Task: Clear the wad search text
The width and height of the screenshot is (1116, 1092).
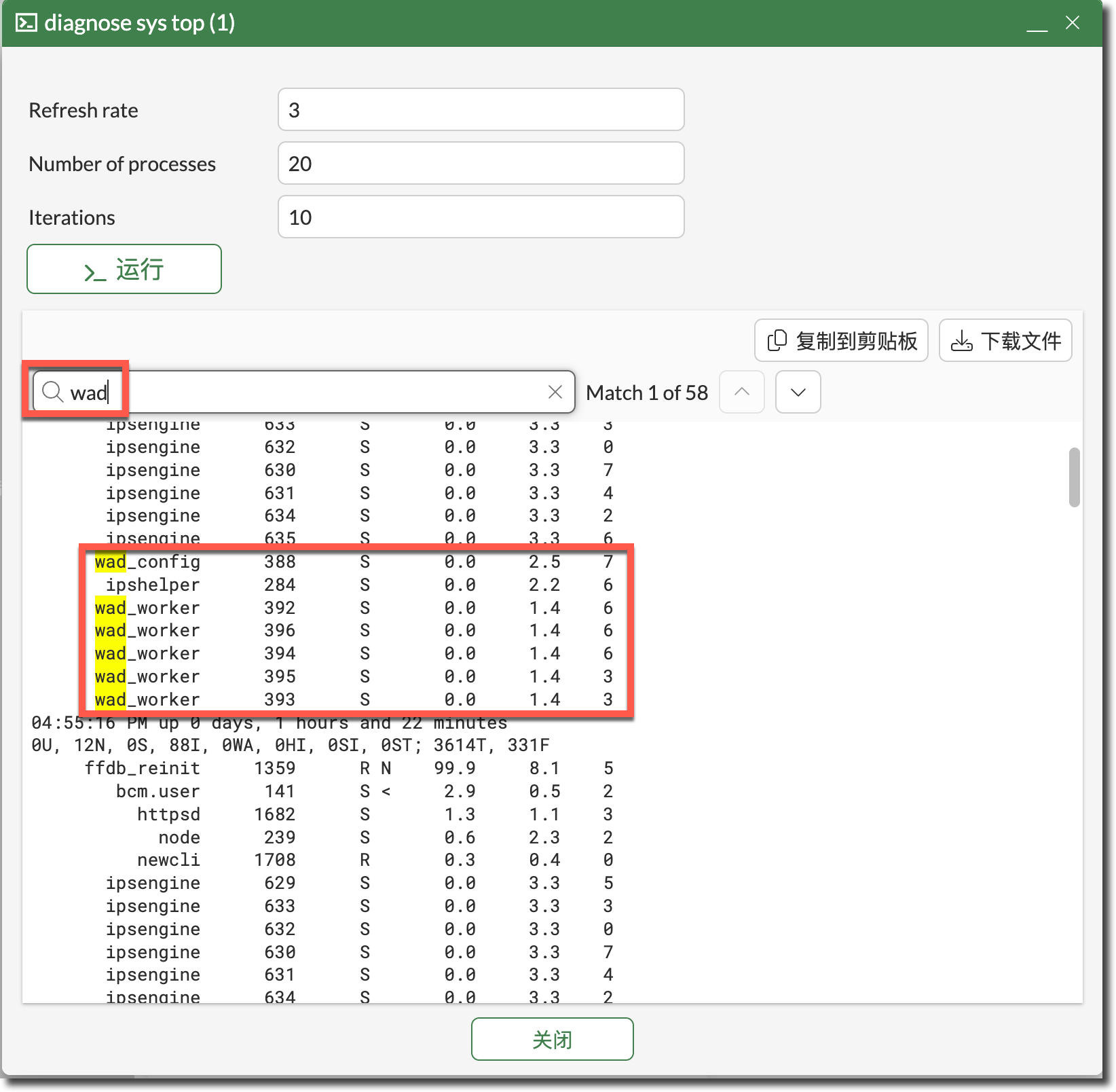Action: tap(555, 392)
